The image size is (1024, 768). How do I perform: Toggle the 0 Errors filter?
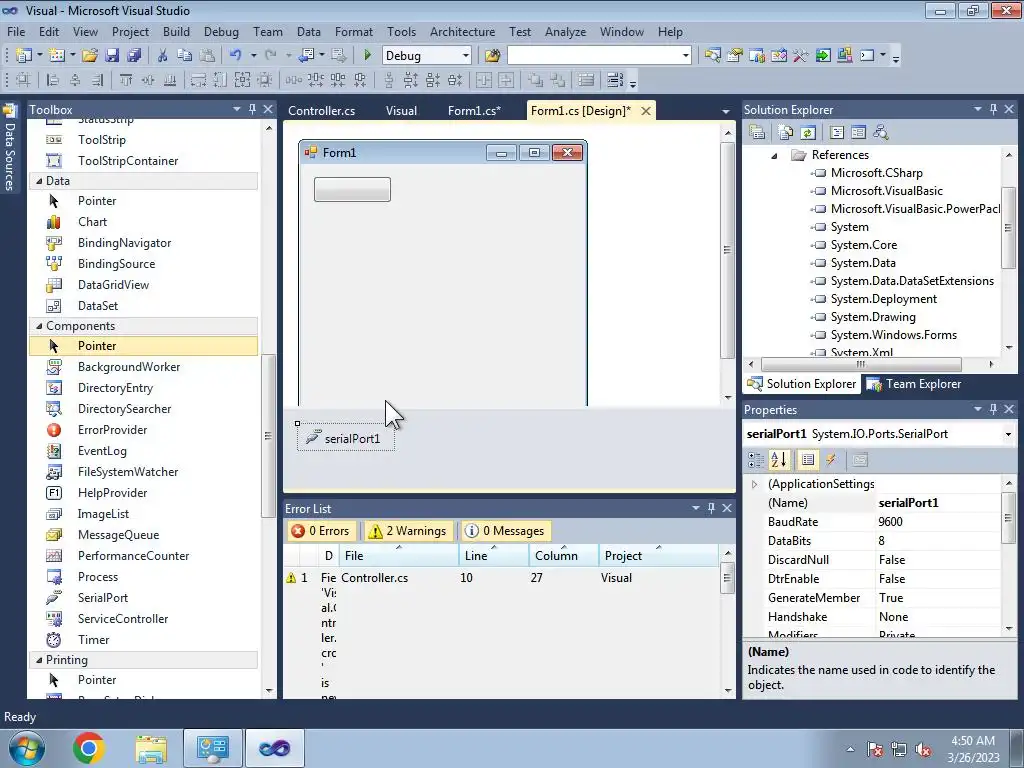(x=321, y=531)
